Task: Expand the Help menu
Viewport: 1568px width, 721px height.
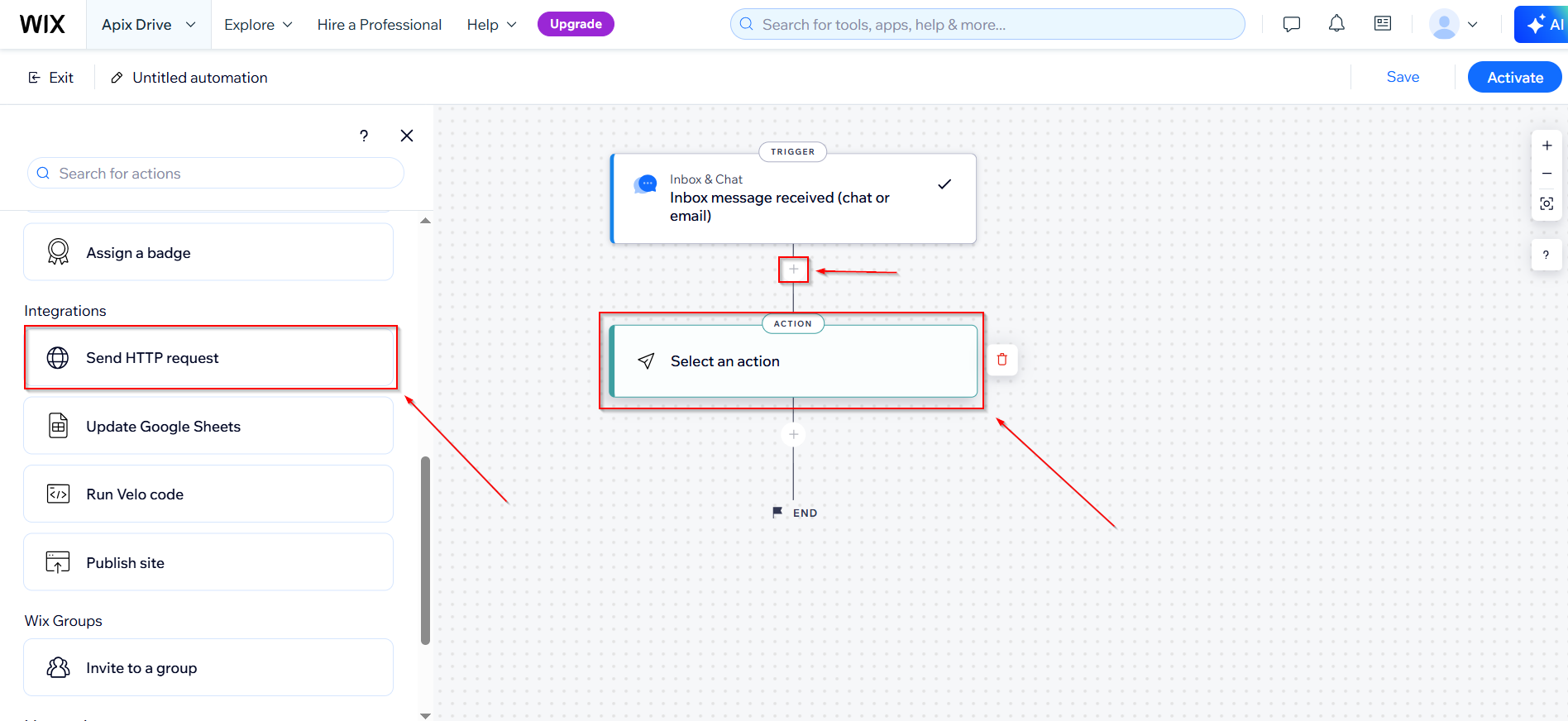Action: 491,25
